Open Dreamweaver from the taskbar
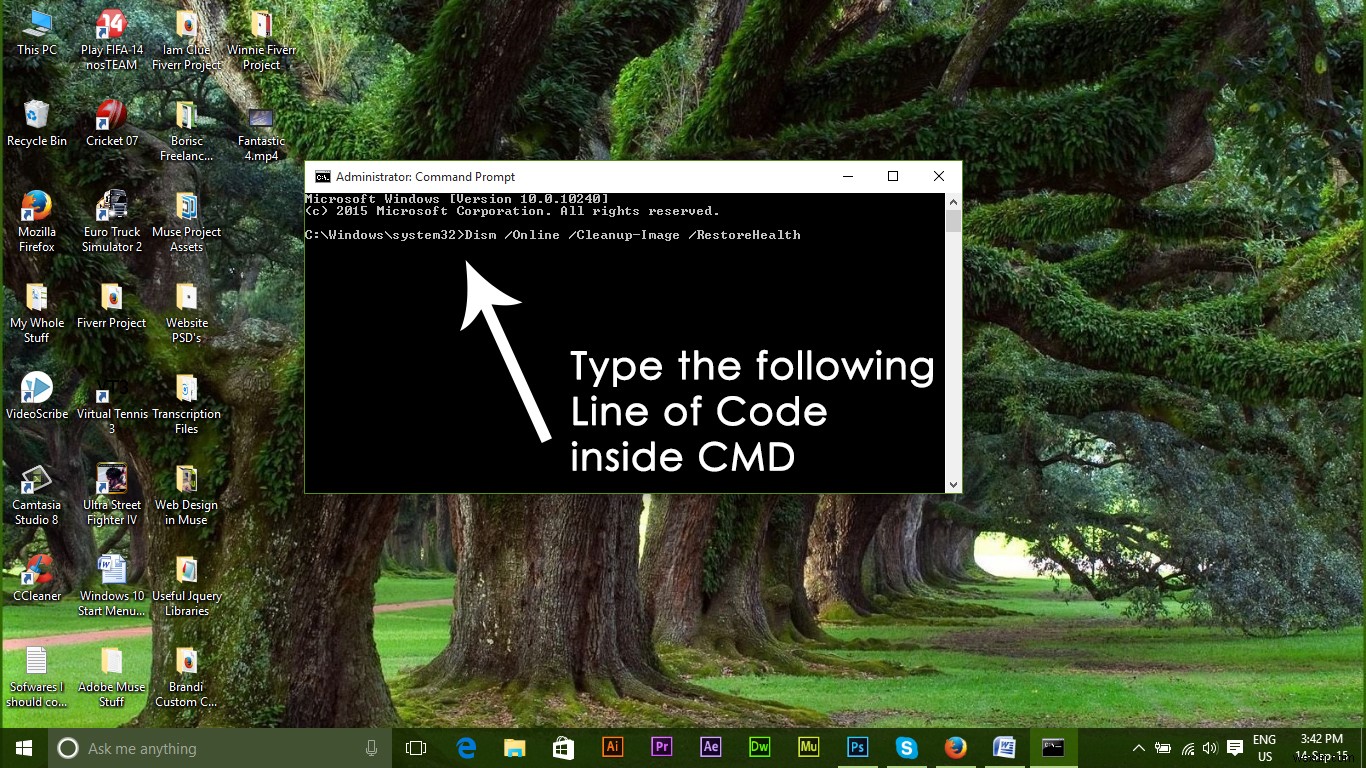This screenshot has height=768, width=1366. pos(759,747)
